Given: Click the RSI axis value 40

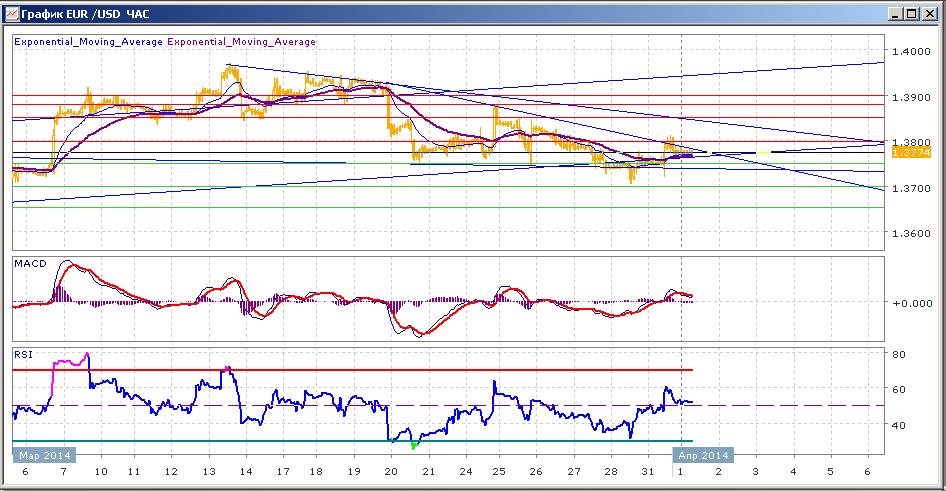Looking at the screenshot, I should [x=899, y=425].
